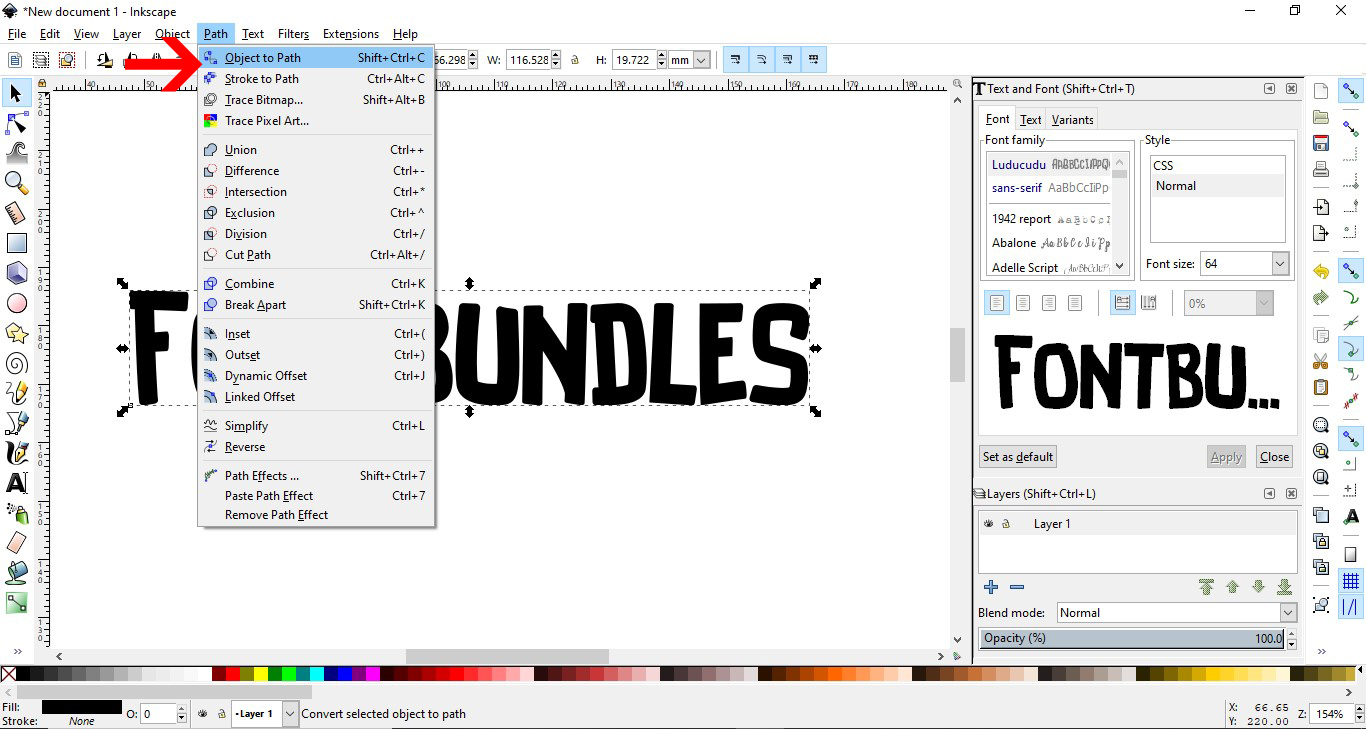Click Close button in Text and Font
1366x729 pixels.
tap(1274, 457)
